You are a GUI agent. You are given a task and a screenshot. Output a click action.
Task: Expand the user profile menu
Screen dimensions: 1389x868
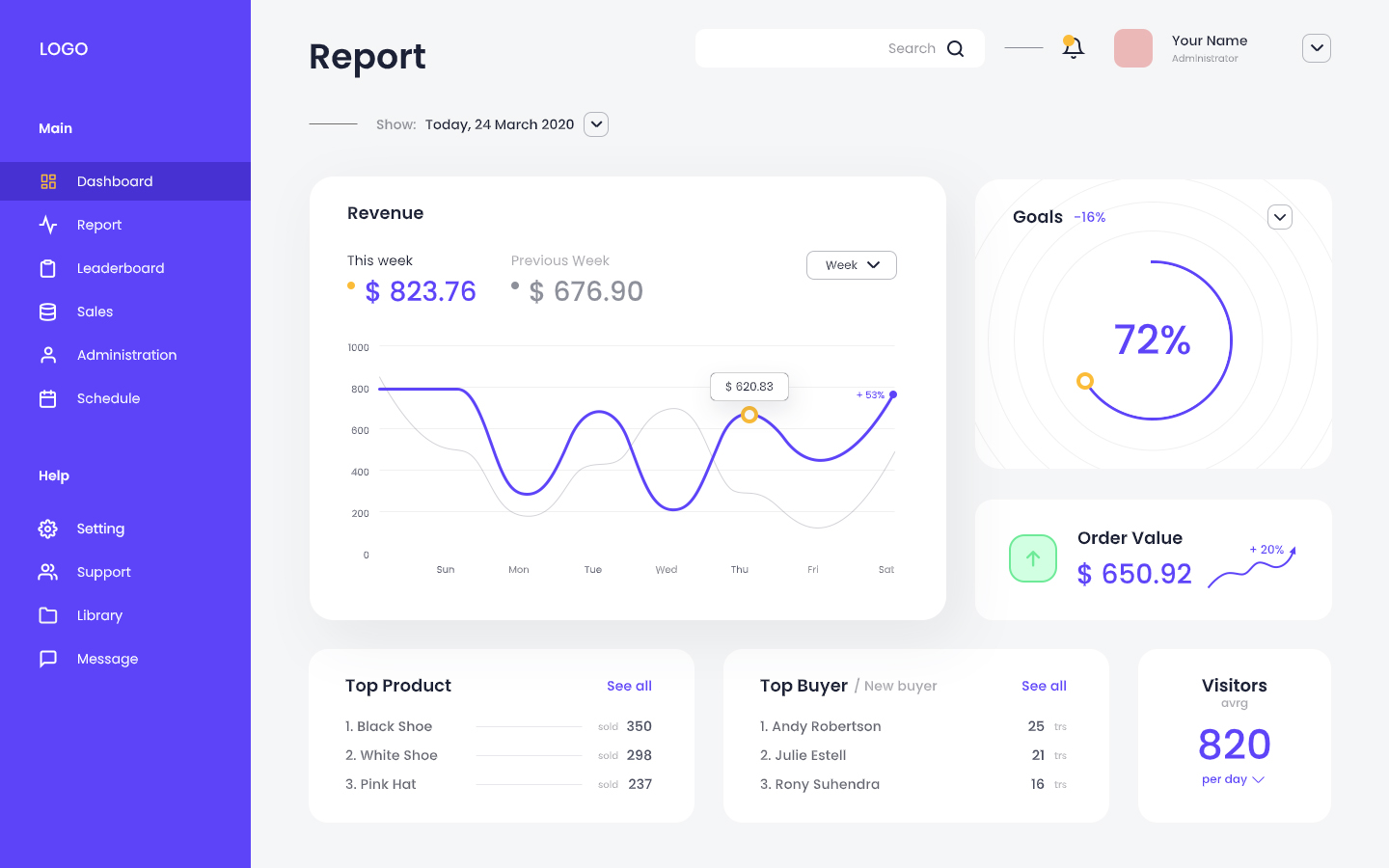[1316, 47]
